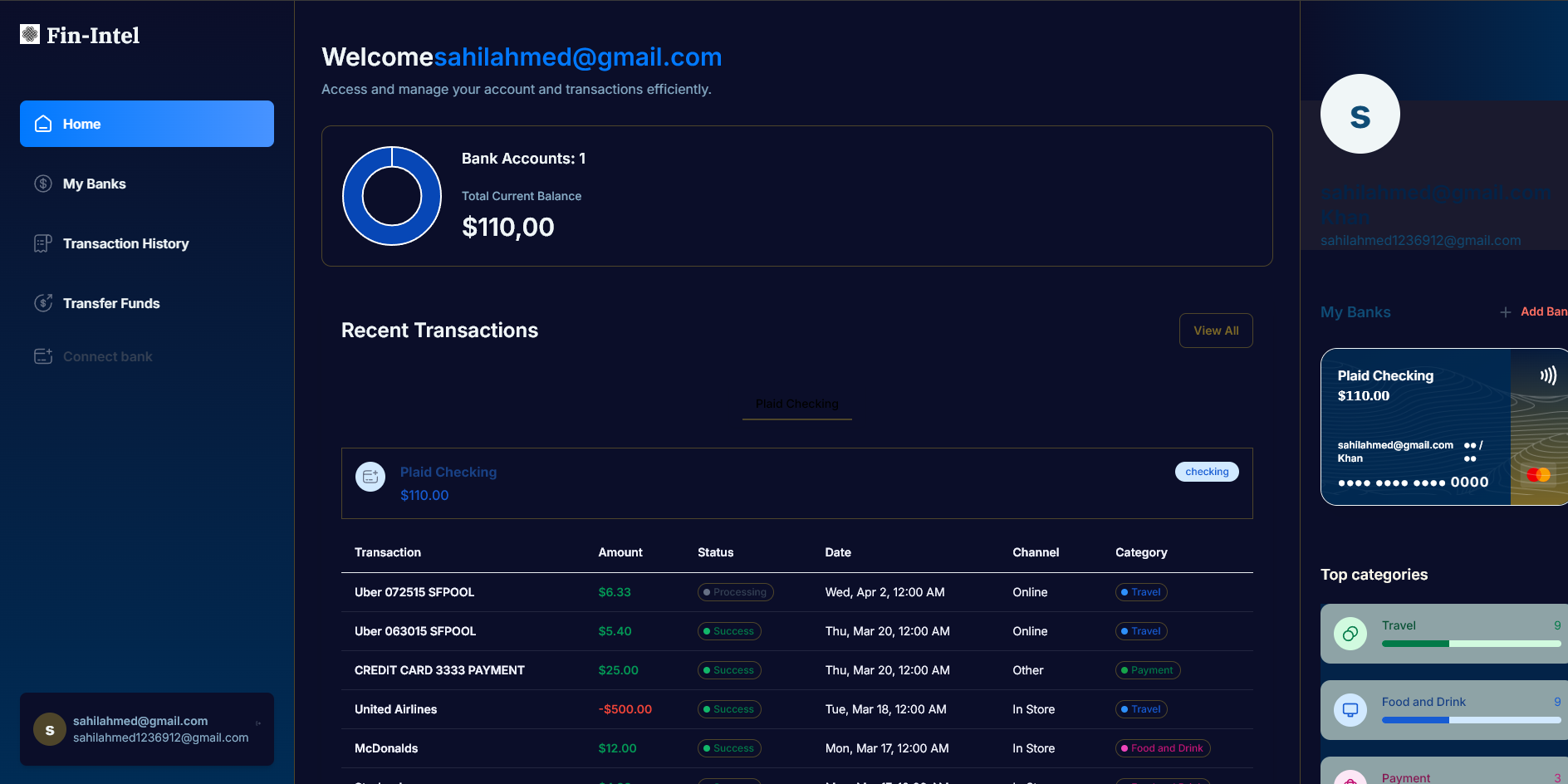Click the Amount column header

620,552
